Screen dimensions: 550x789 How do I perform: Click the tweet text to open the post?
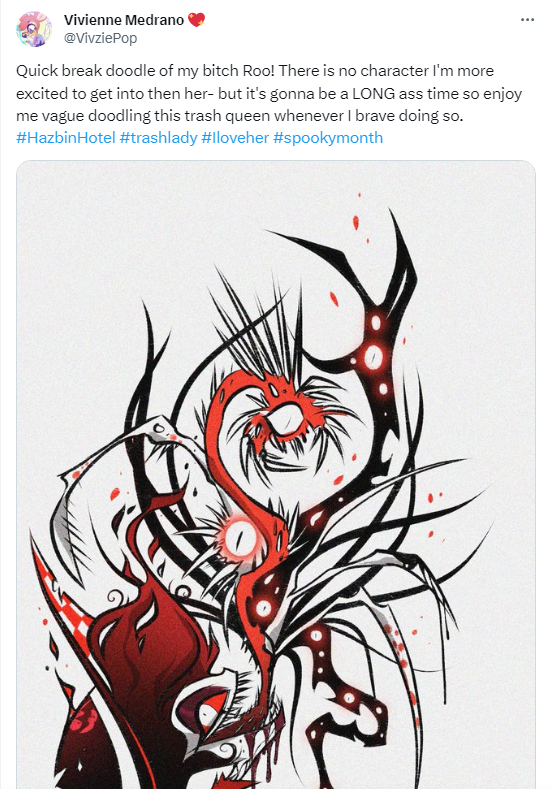(x=269, y=93)
